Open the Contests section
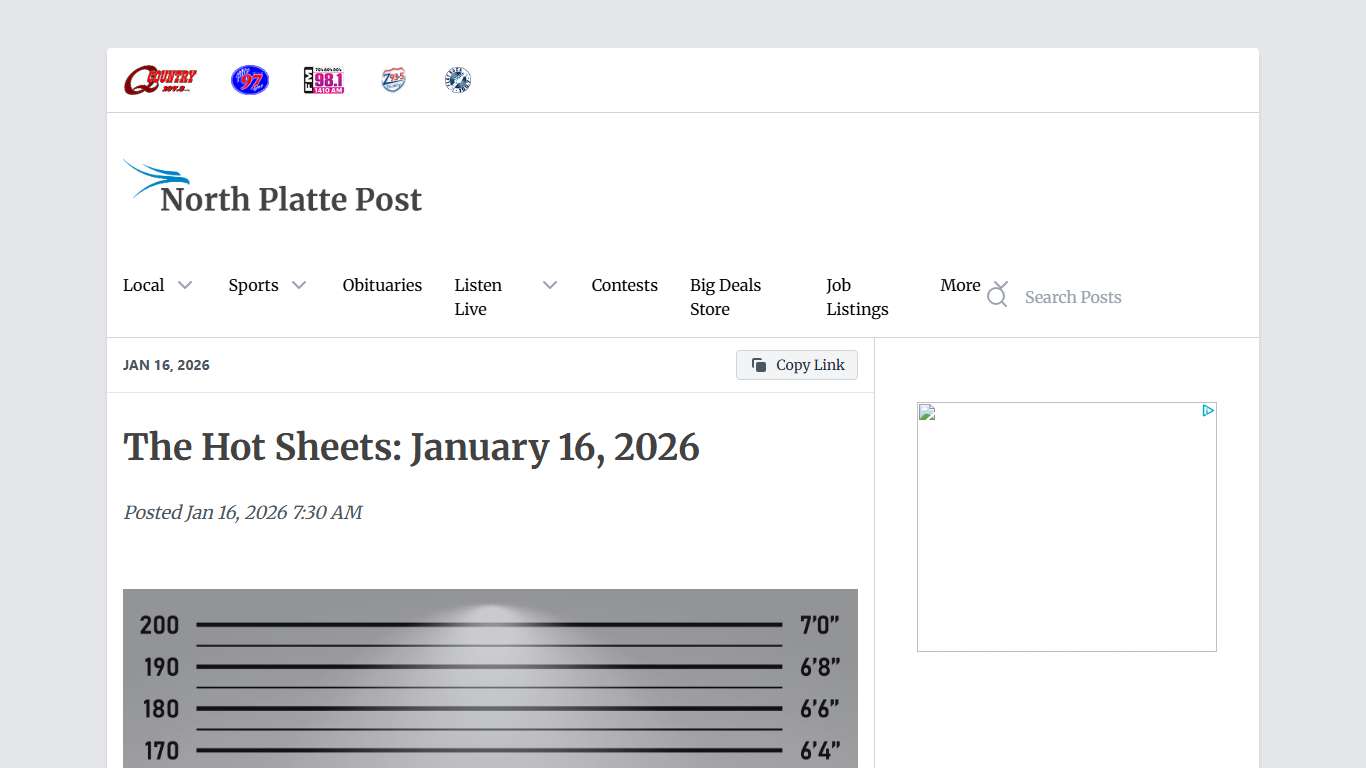The height and width of the screenshot is (768, 1366). click(624, 285)
